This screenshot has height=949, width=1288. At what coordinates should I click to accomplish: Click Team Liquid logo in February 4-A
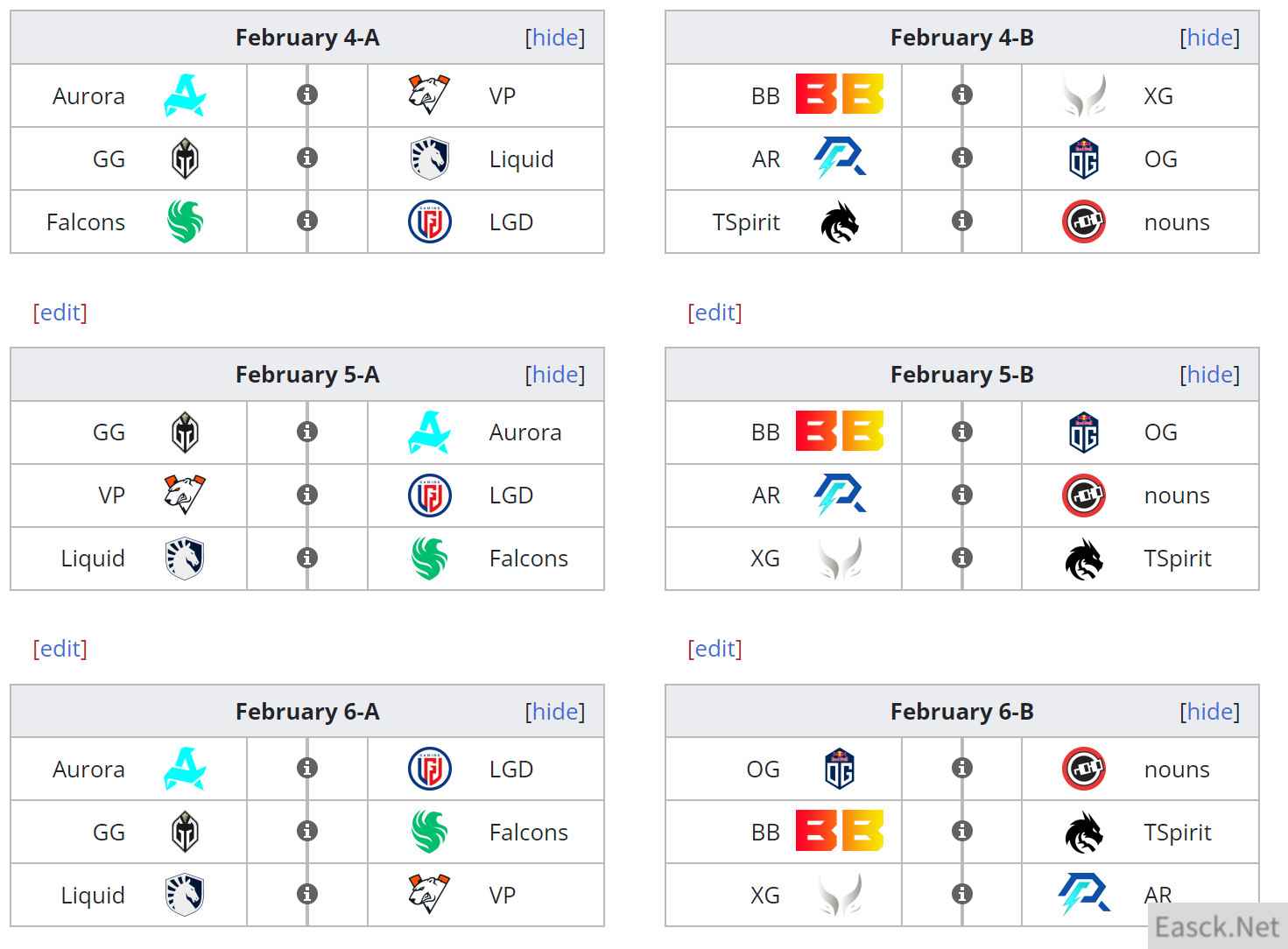click(429, 158)
